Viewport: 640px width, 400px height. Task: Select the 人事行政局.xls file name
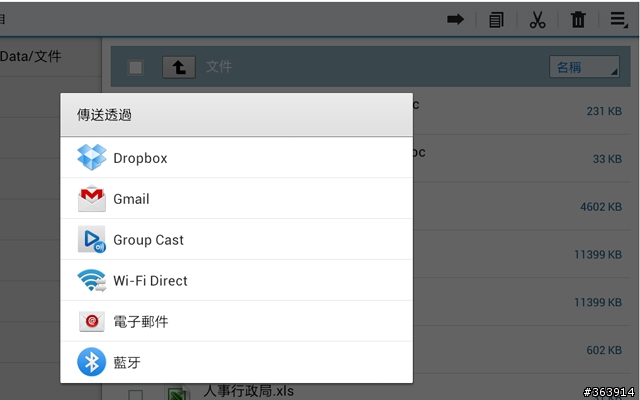(248, 391)
